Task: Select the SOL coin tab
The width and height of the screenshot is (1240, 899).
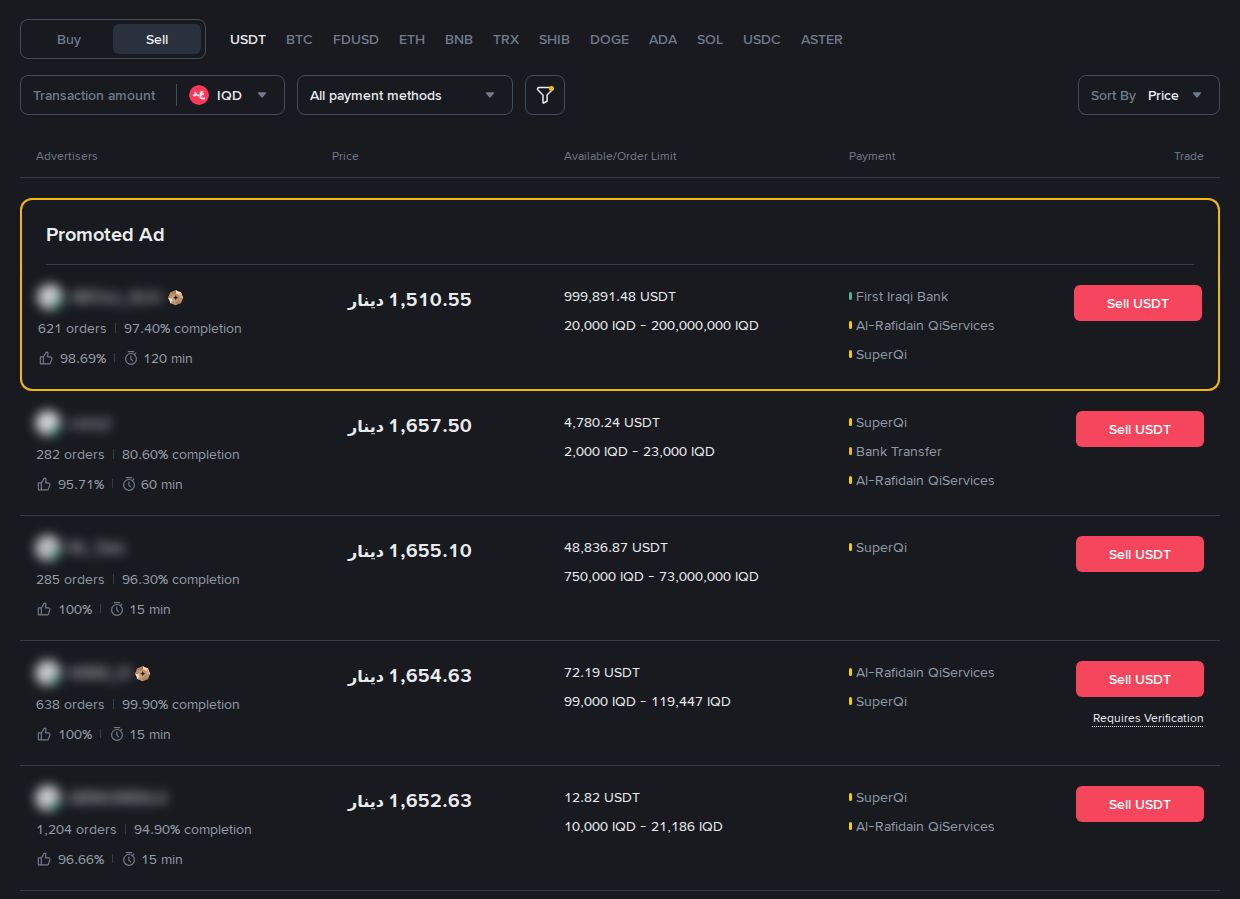Action: coord(710,39)
